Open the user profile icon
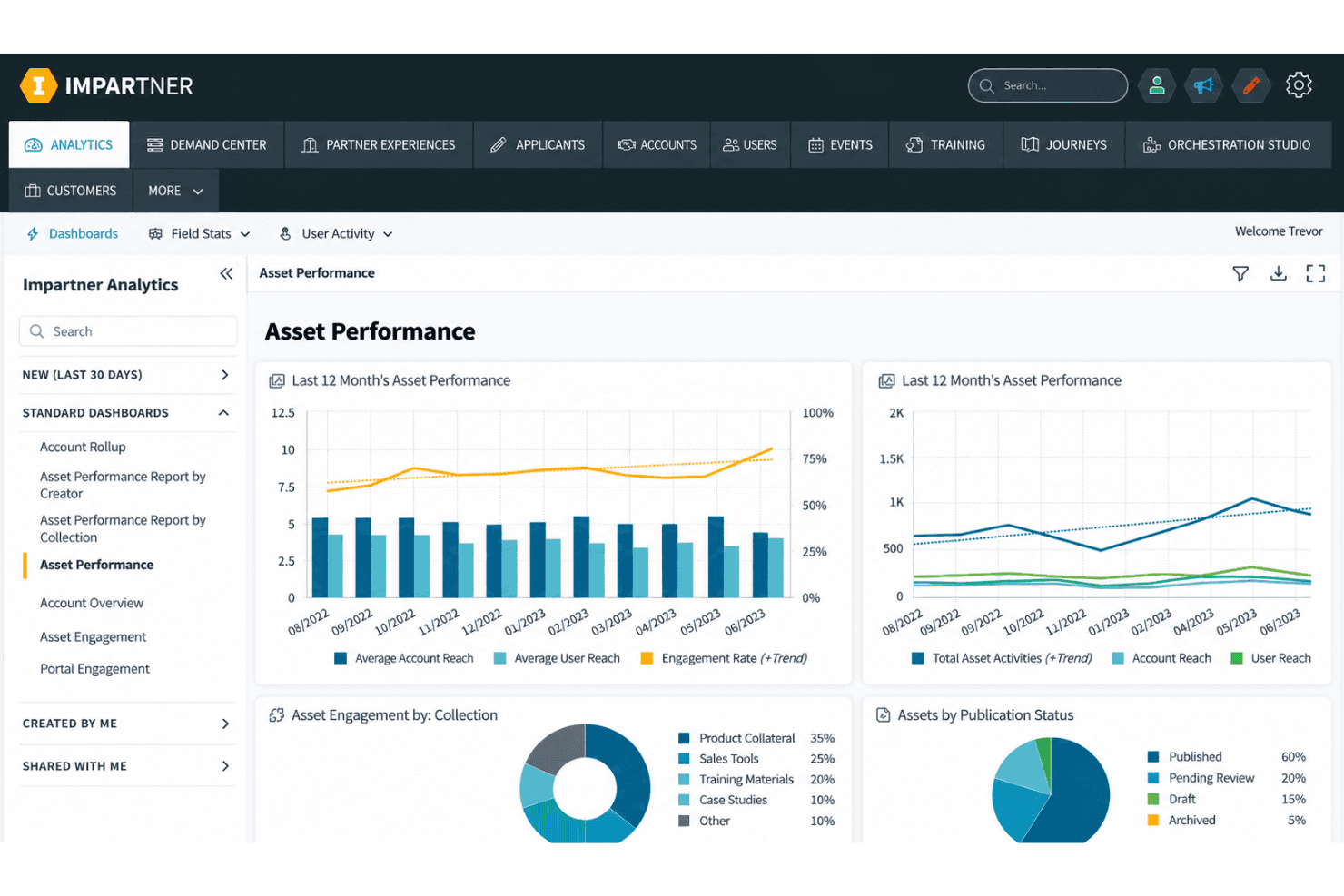Viewport: 1344px width, 896px height. (1156, 85)
